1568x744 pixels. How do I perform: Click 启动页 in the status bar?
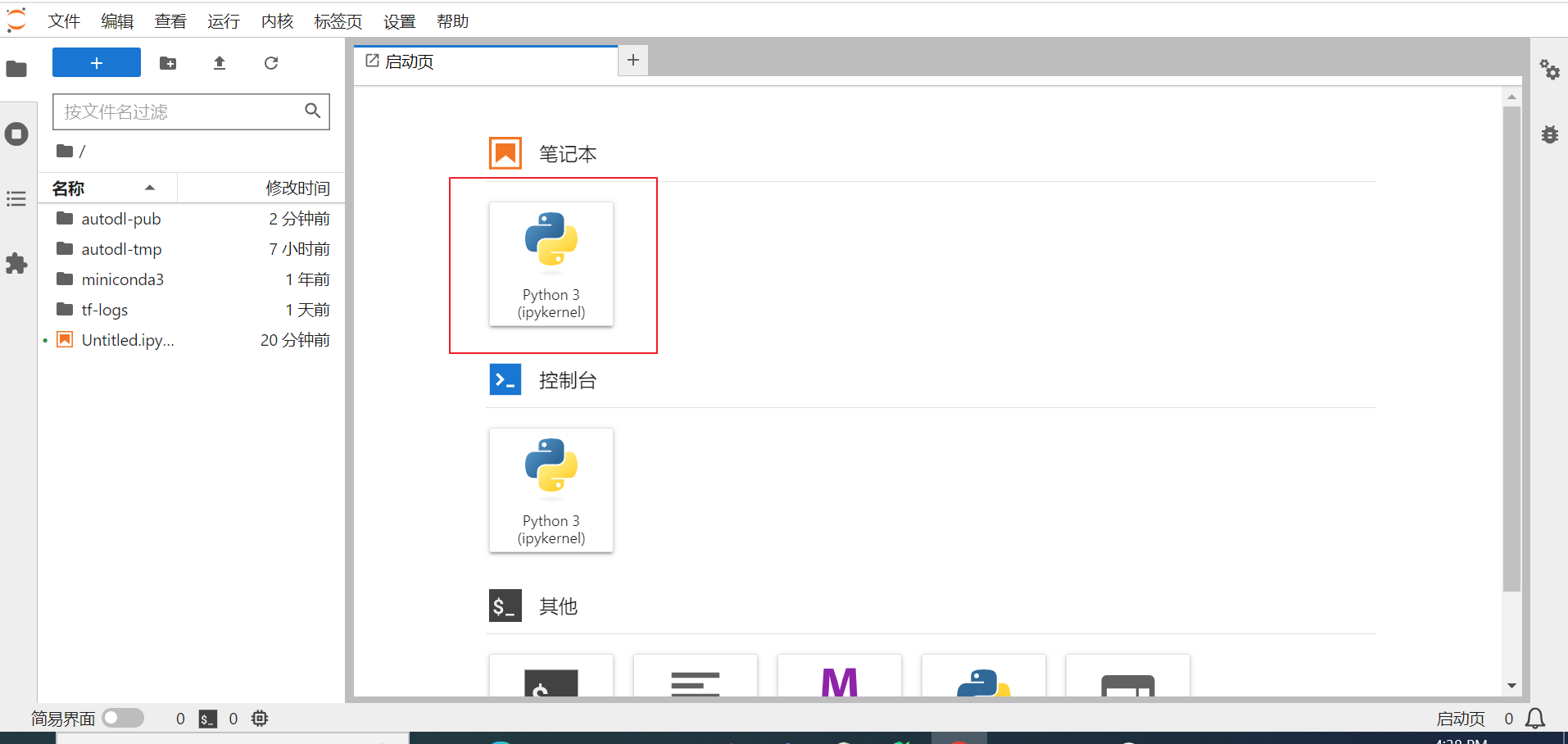(x=1461, y=719)
